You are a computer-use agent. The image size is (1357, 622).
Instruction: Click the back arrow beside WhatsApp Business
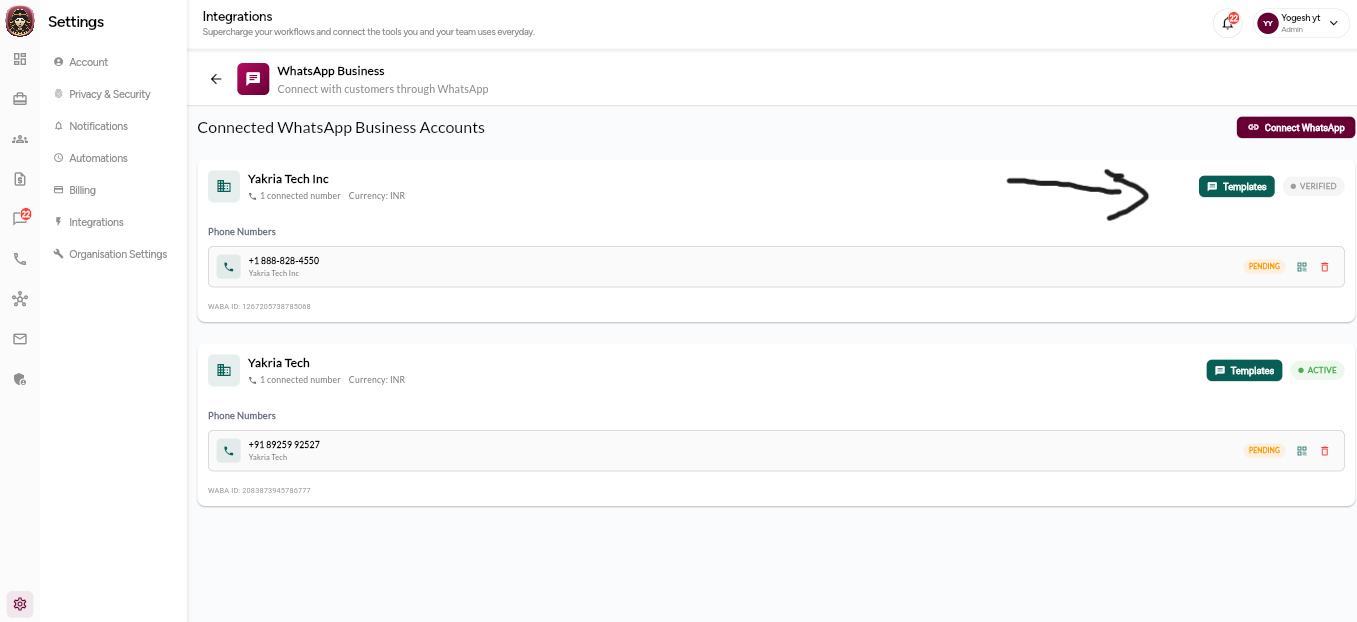216,79
